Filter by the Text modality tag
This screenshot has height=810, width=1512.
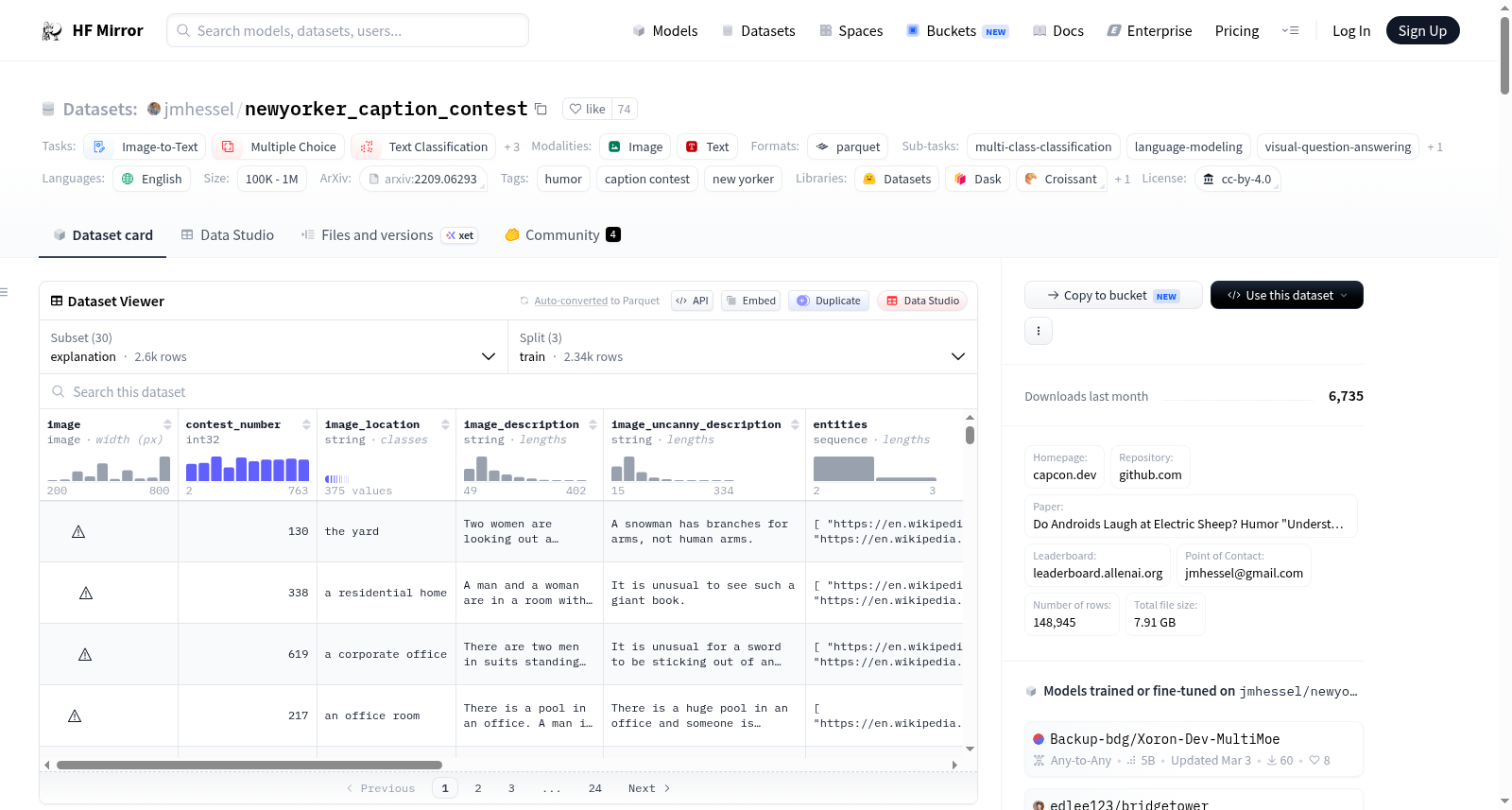[x=707, y=146]
